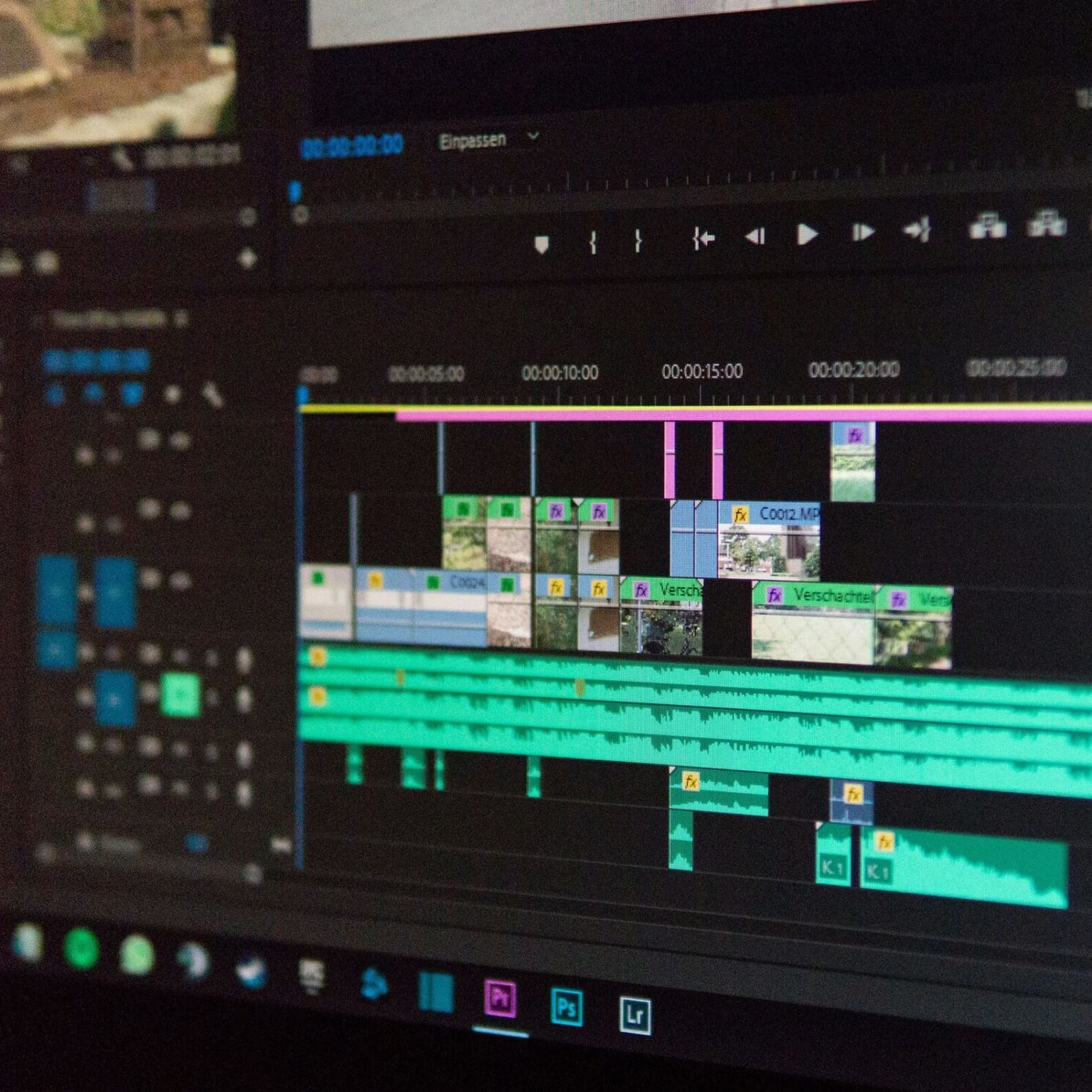The width and height of the screenshot is (1092, 1092).
Task: Expand the chevron next to Einpassen
Action: (534, 138)
